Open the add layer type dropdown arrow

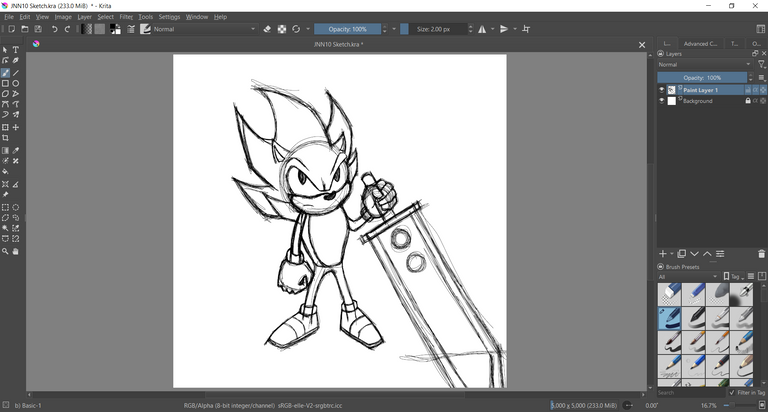[x=672, y=254]
